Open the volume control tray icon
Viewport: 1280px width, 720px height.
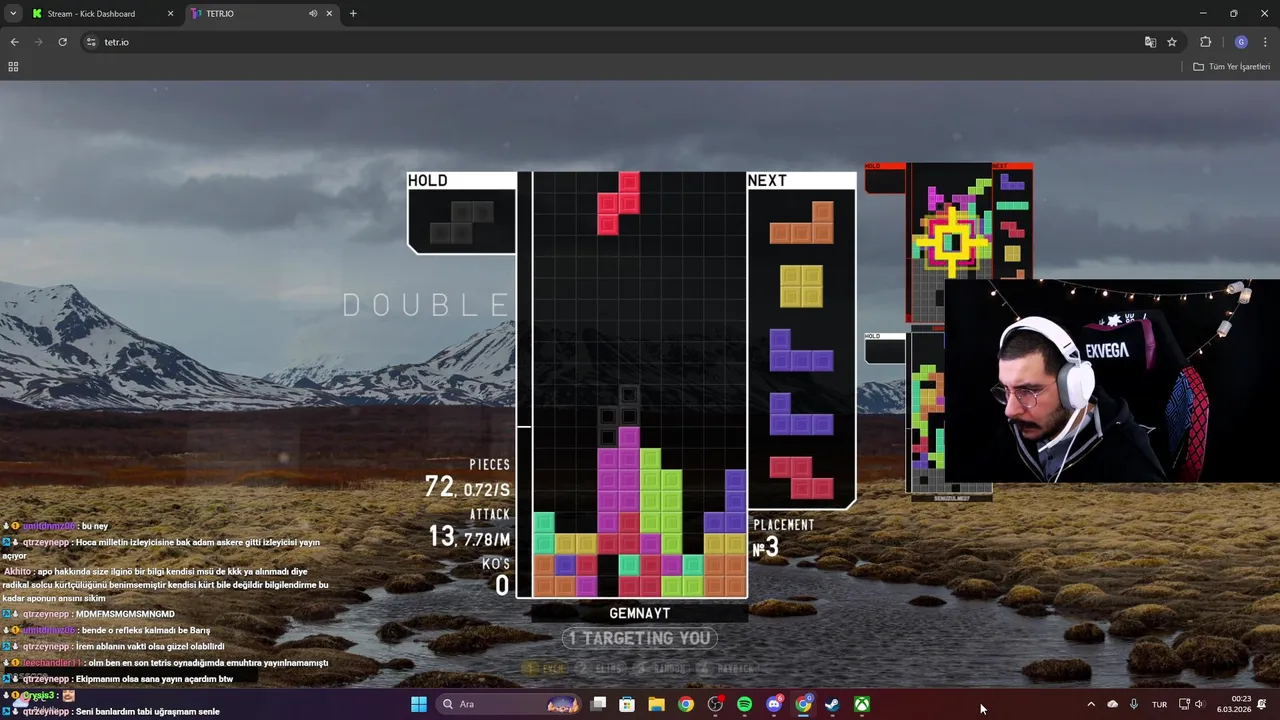[x=1199, y=704]
